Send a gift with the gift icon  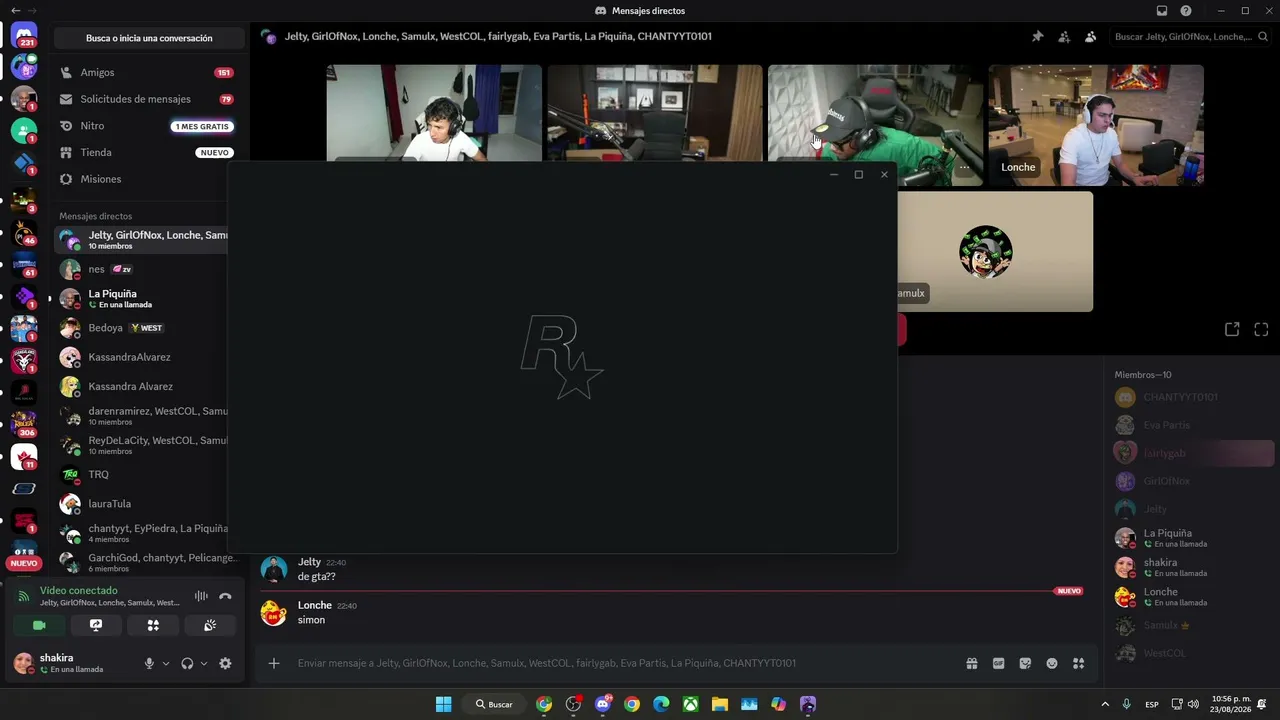(972, 663)
